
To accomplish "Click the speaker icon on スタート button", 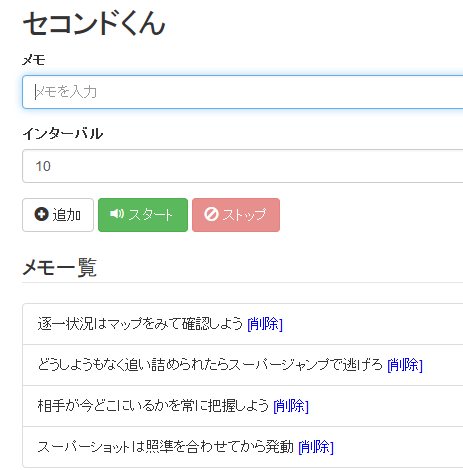I will (117, 214).
